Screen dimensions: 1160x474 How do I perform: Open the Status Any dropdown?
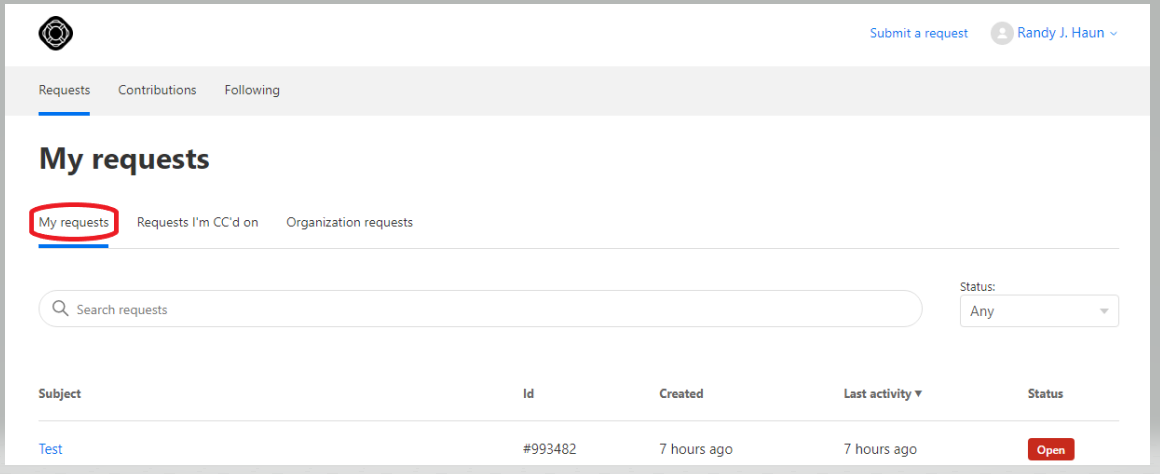coord(1039,311)
